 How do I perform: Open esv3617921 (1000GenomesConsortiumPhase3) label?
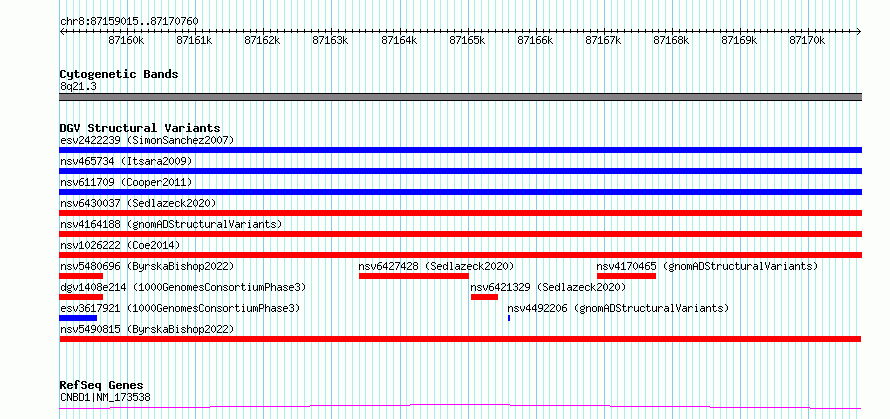(x=180, y=308)
